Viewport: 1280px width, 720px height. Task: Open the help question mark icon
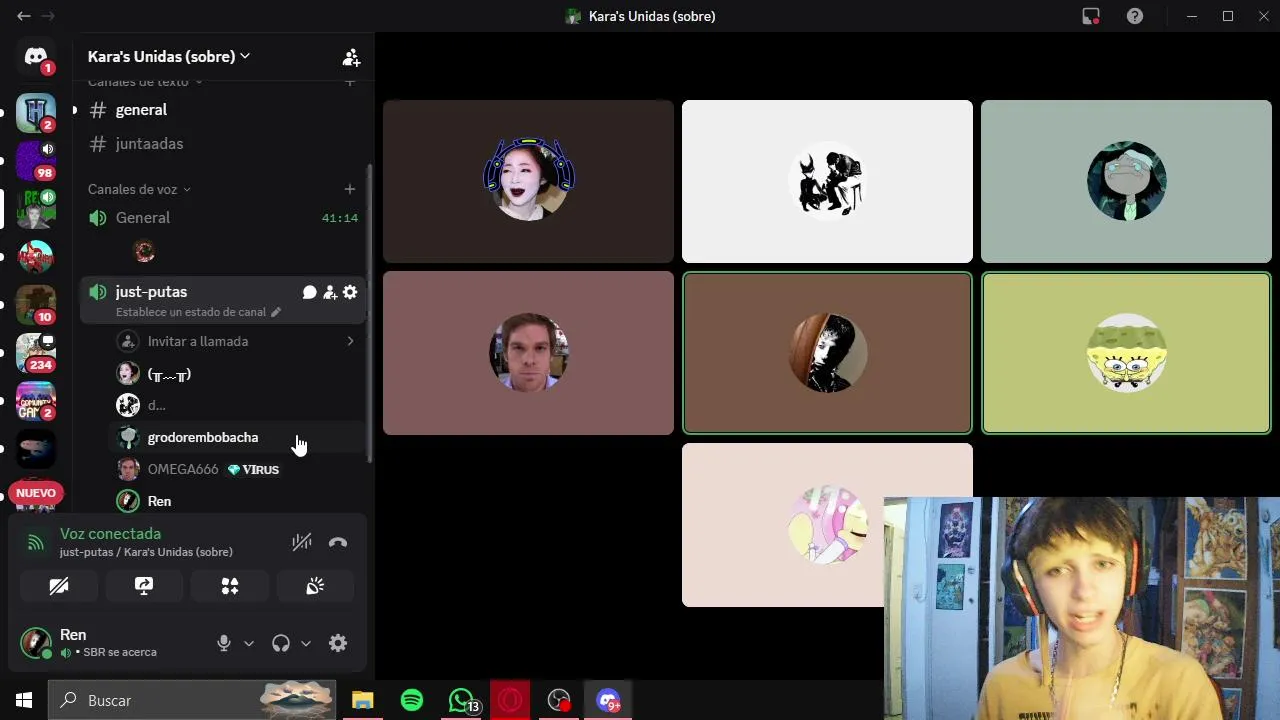[x=1135, y=16]
